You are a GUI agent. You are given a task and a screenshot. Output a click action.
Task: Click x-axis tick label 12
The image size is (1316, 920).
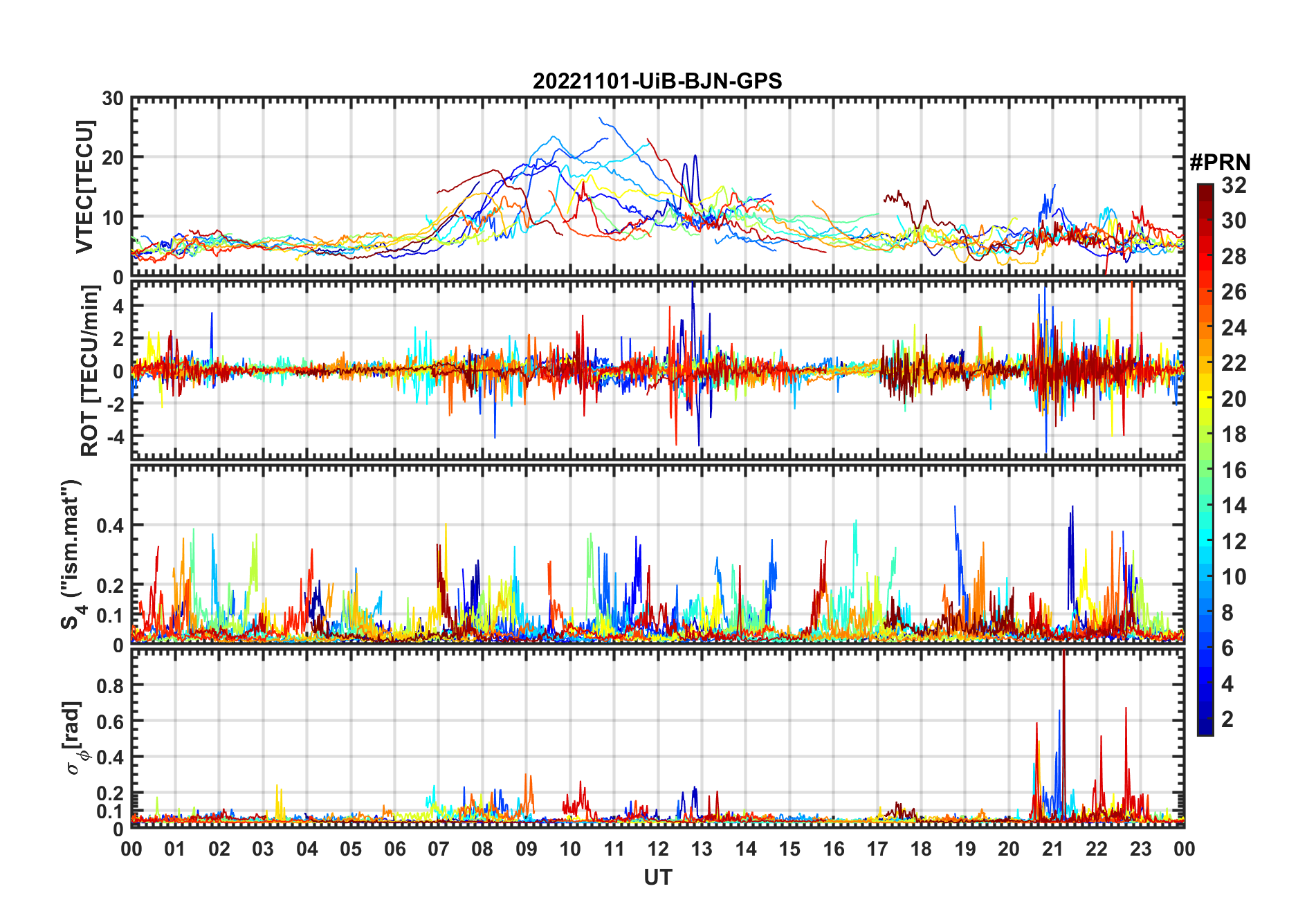tap(658, 849)
